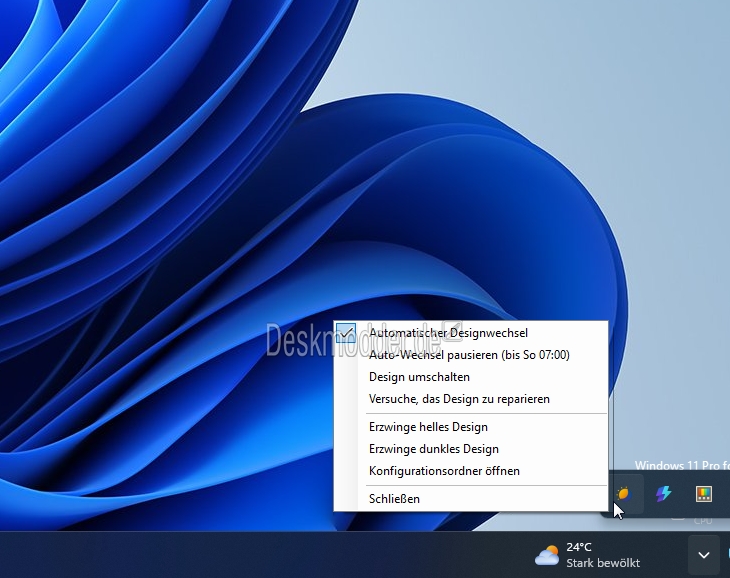Collapse the hidden icons chevron in taskbar
This screenshot has width=730, height=578.
tap(704, 555)
